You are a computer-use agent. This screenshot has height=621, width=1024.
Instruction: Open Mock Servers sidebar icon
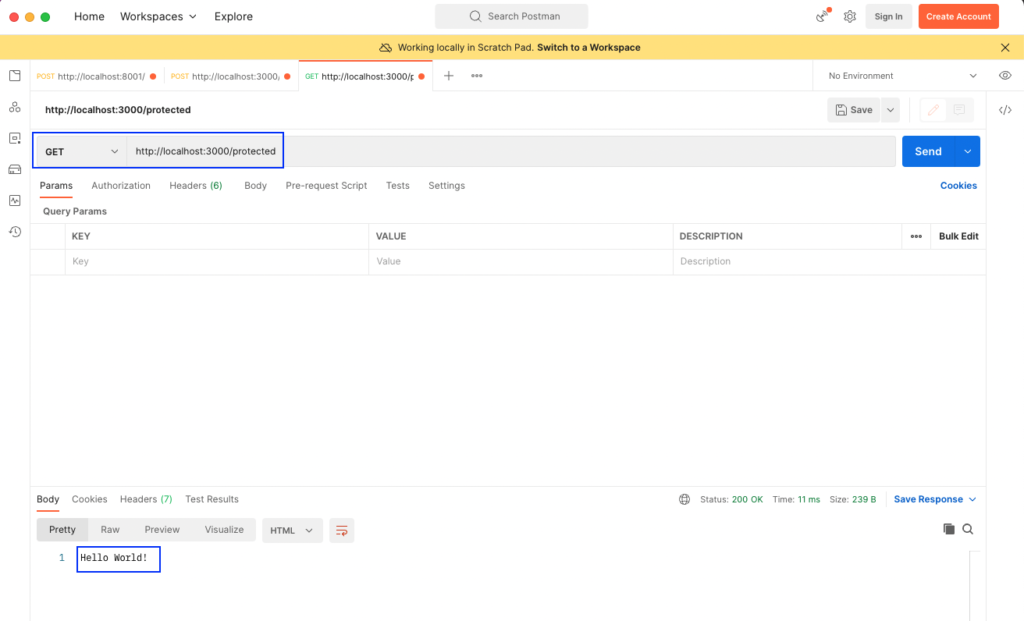[x=14, y=170]
